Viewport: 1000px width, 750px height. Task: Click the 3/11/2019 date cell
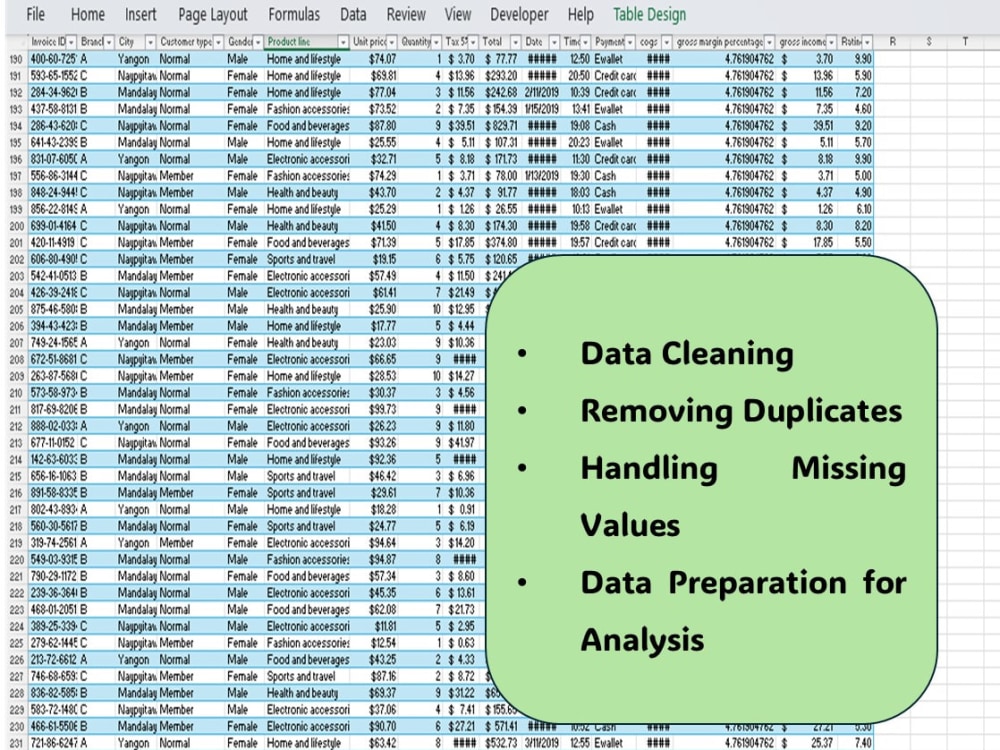pos(541,743)
